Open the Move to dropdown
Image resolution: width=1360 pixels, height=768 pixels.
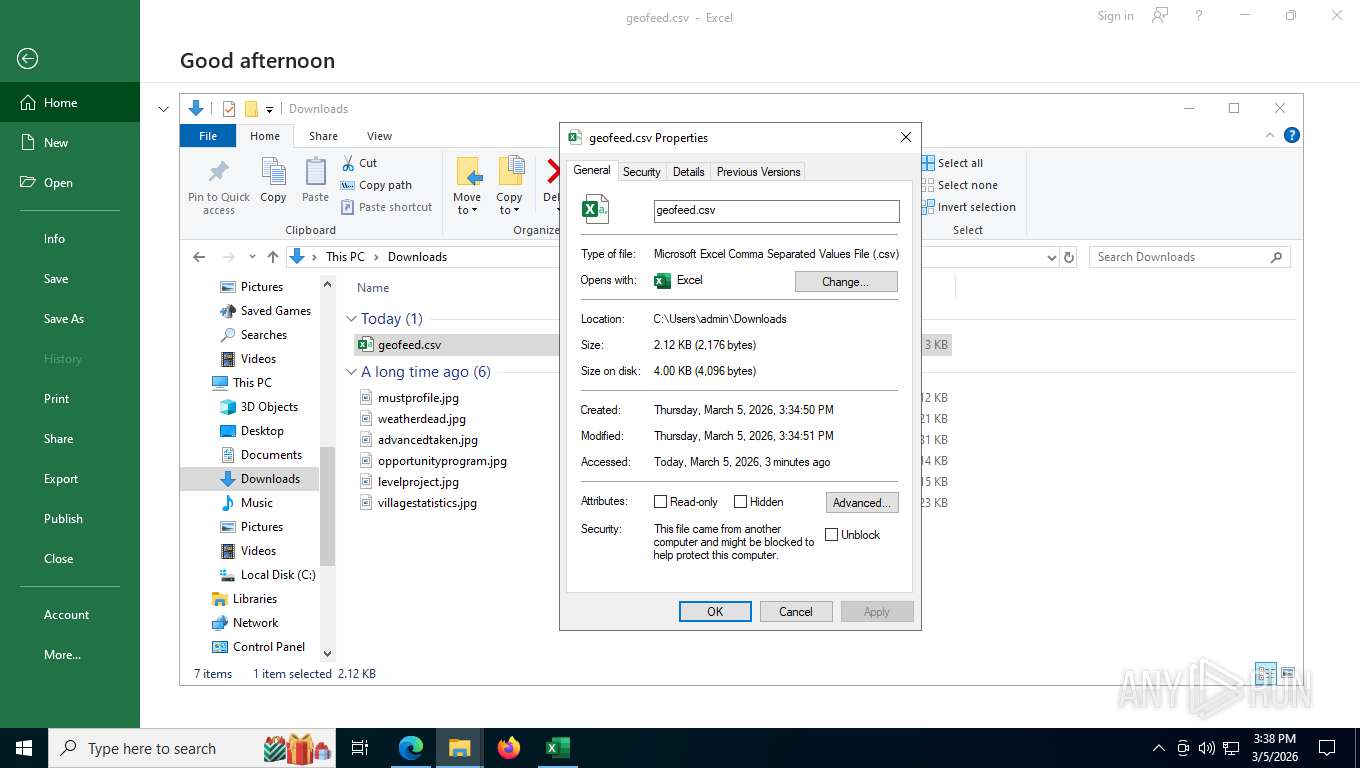(x=467, y=204)
